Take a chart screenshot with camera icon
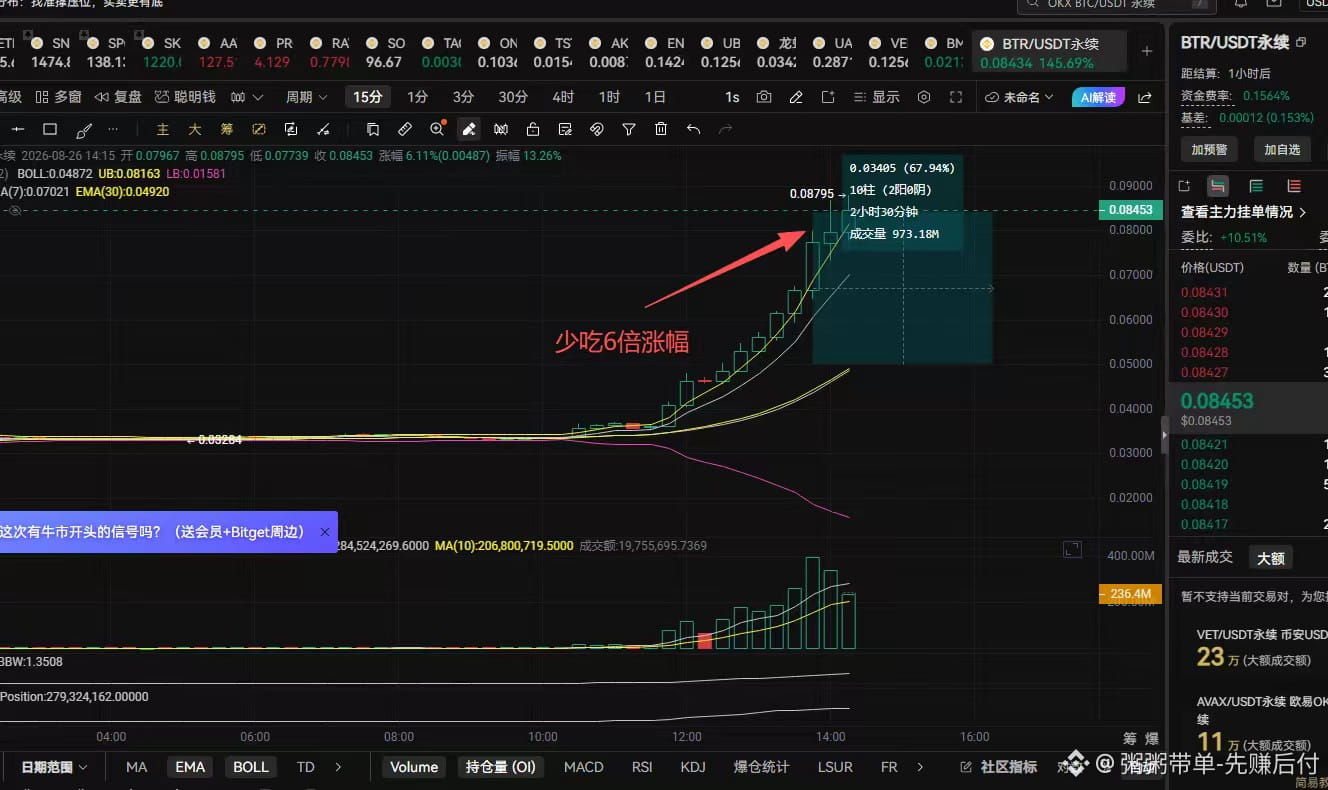 pos(764,97)
